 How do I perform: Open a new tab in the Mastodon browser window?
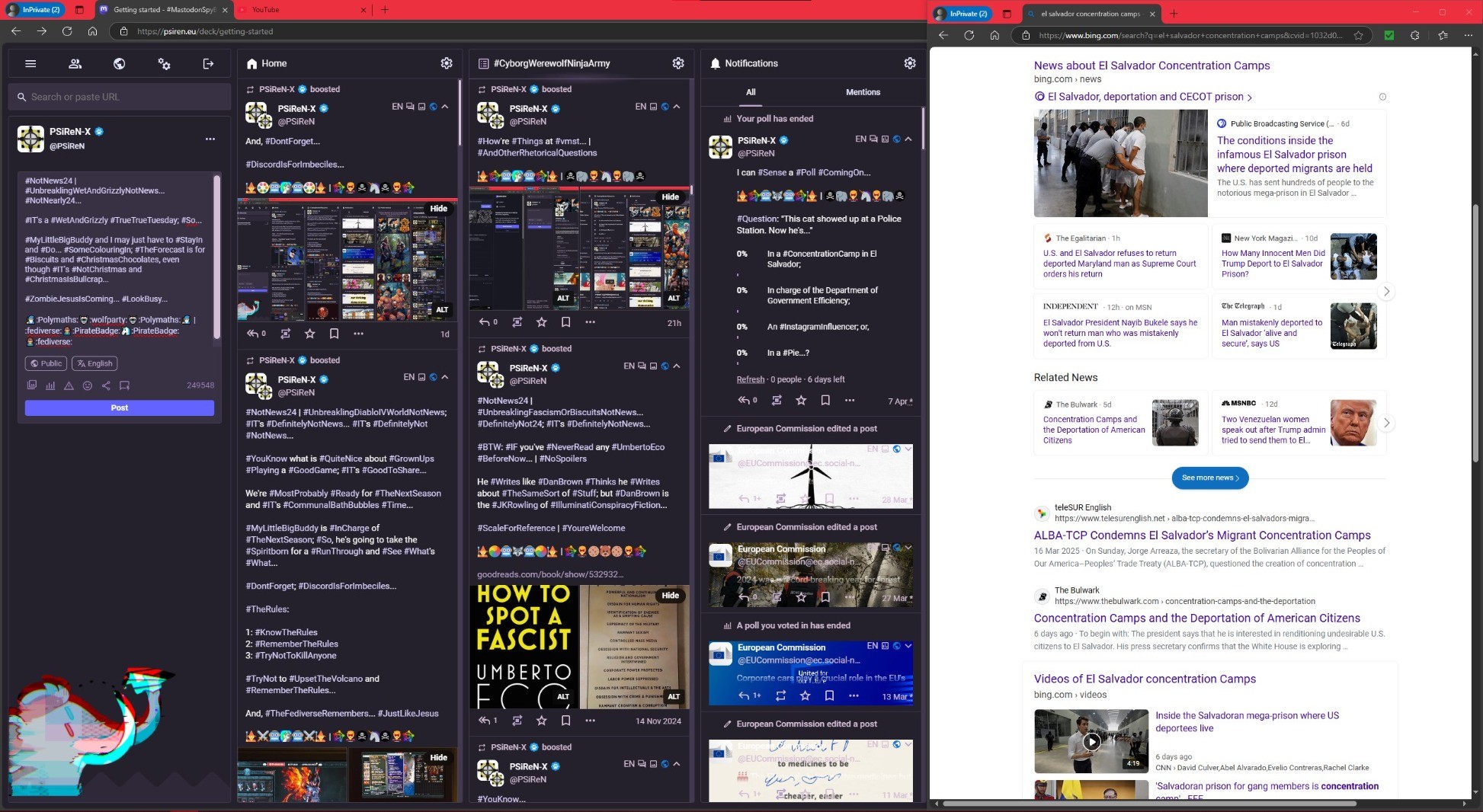(x=385, y=10)
